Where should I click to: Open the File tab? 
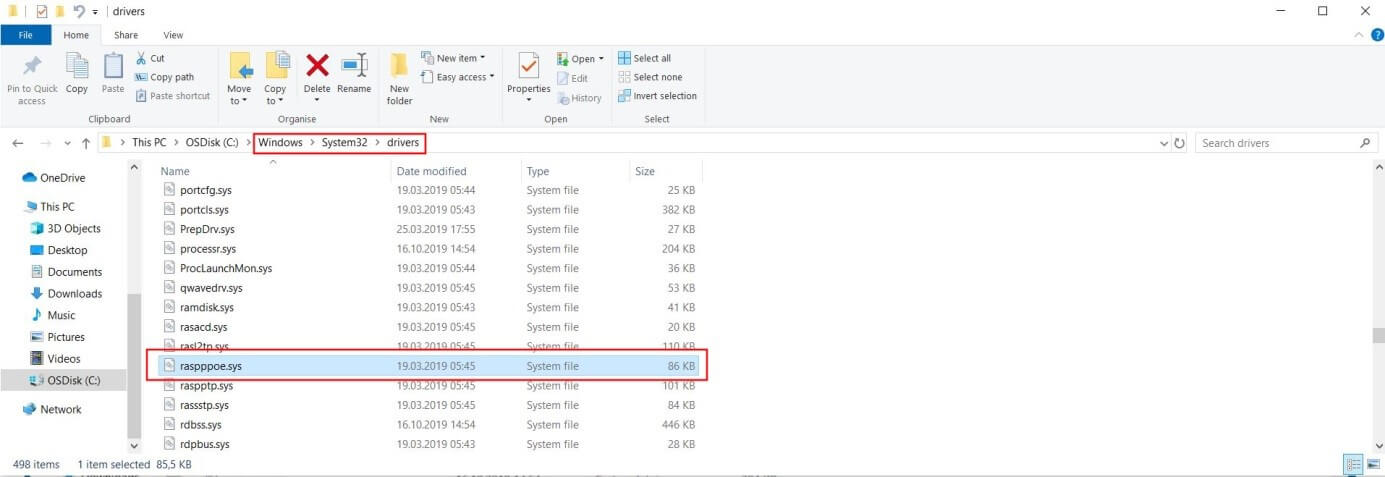(x=26, y=35)
